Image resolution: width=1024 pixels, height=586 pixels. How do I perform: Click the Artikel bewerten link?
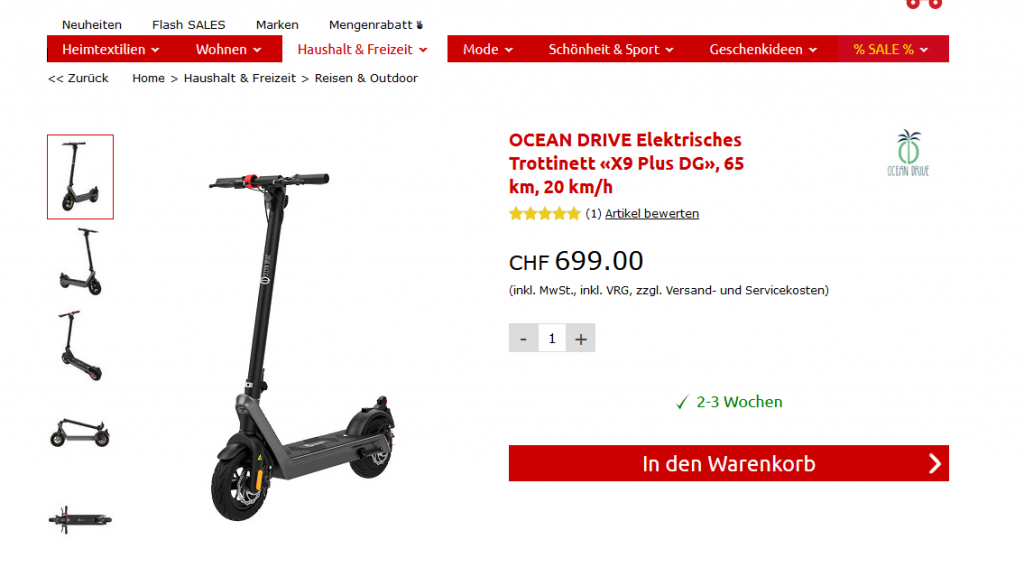[x=652, y=214]
